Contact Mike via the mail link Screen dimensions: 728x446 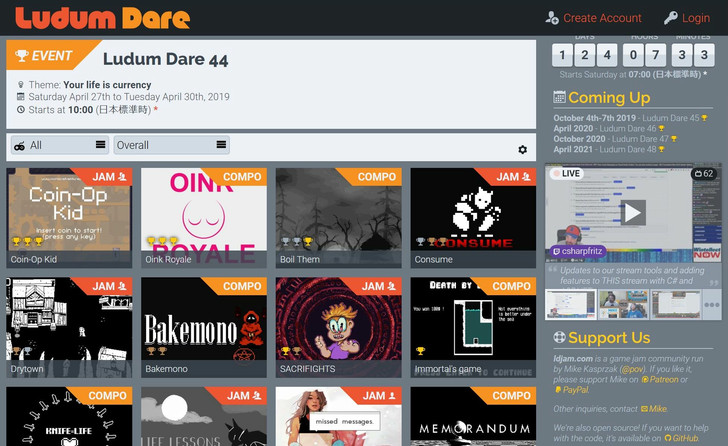(x=654, y=409)
